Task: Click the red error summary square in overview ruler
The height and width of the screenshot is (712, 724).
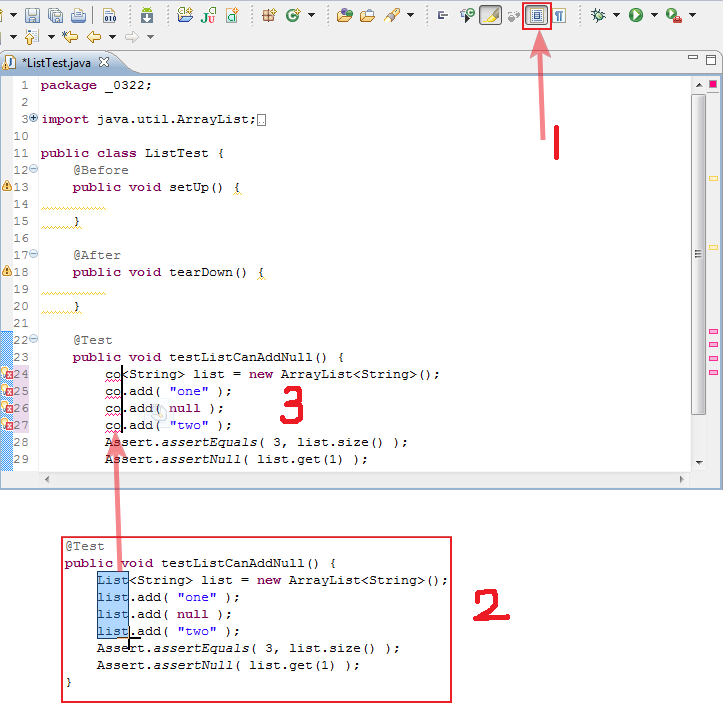Action: [x=713, y=84]
